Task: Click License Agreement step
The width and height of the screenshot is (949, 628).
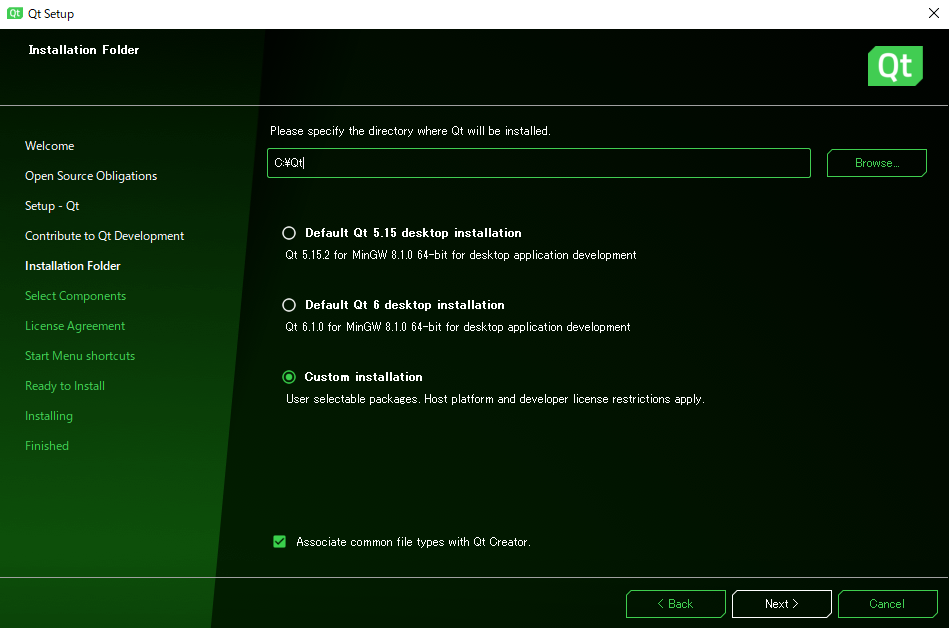Action: click(74, 326)
